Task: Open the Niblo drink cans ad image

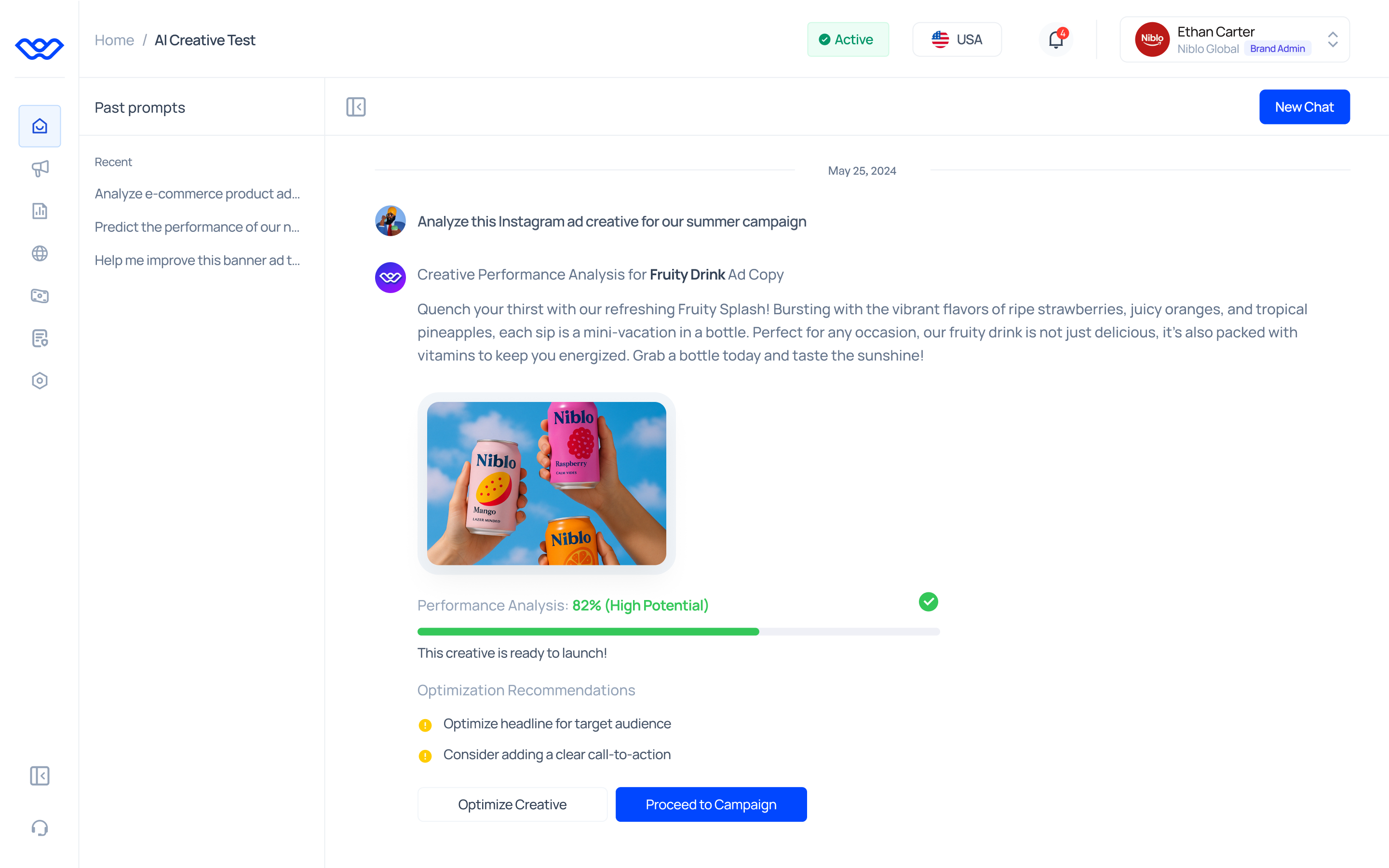Action: coord(546,483)
